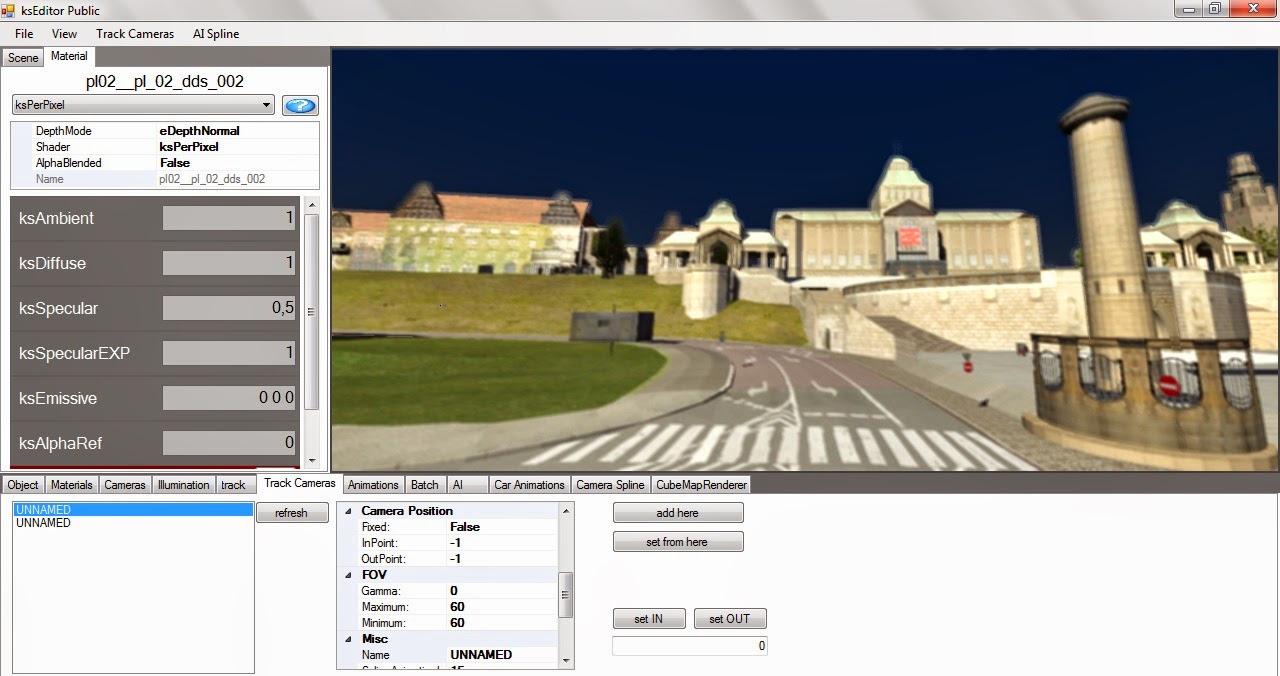Viewport: 1280px width, 676px height.
Task: Collapse the Misc section
Action: click(x=349, y=638)
